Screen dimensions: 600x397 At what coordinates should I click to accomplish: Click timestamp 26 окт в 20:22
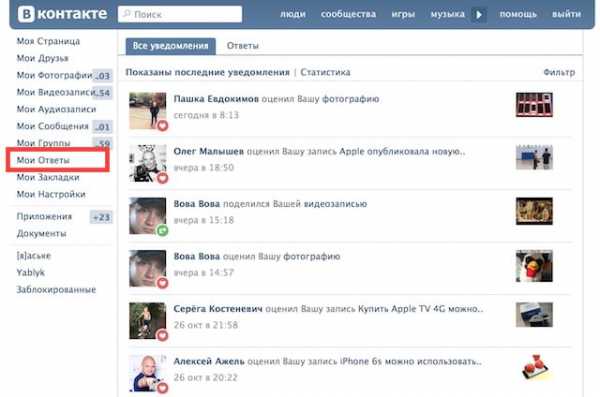pos(206,377)
